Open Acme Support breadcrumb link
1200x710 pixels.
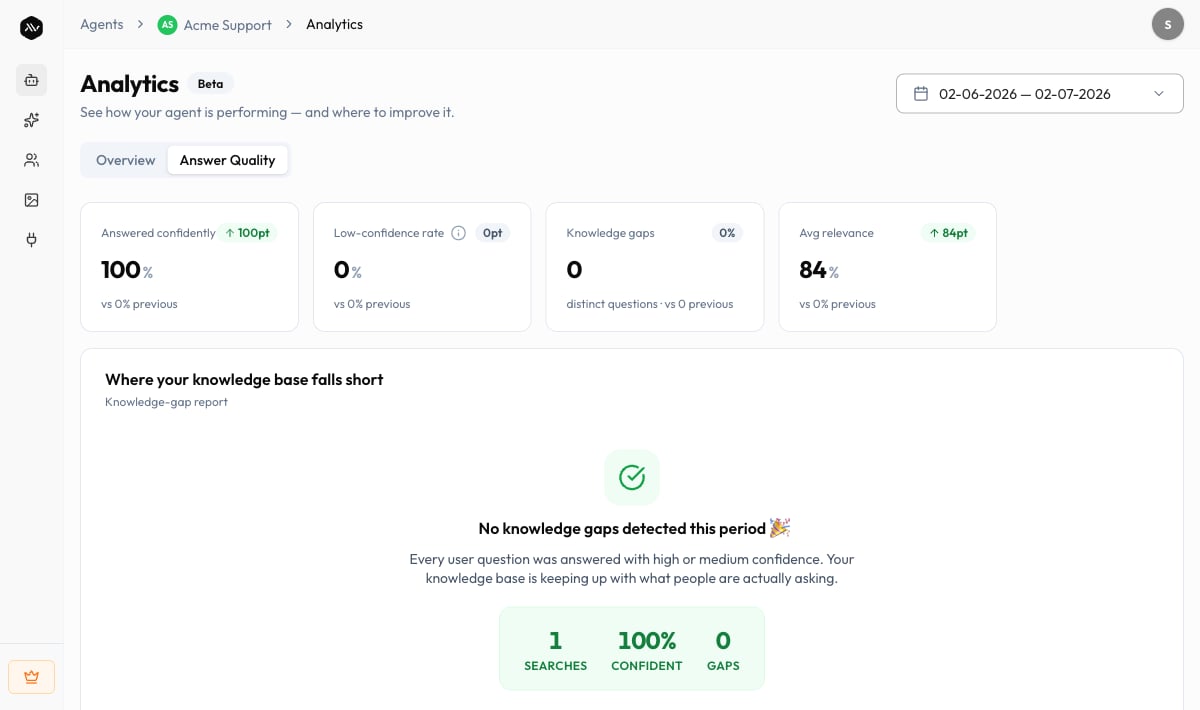(228, 25)
